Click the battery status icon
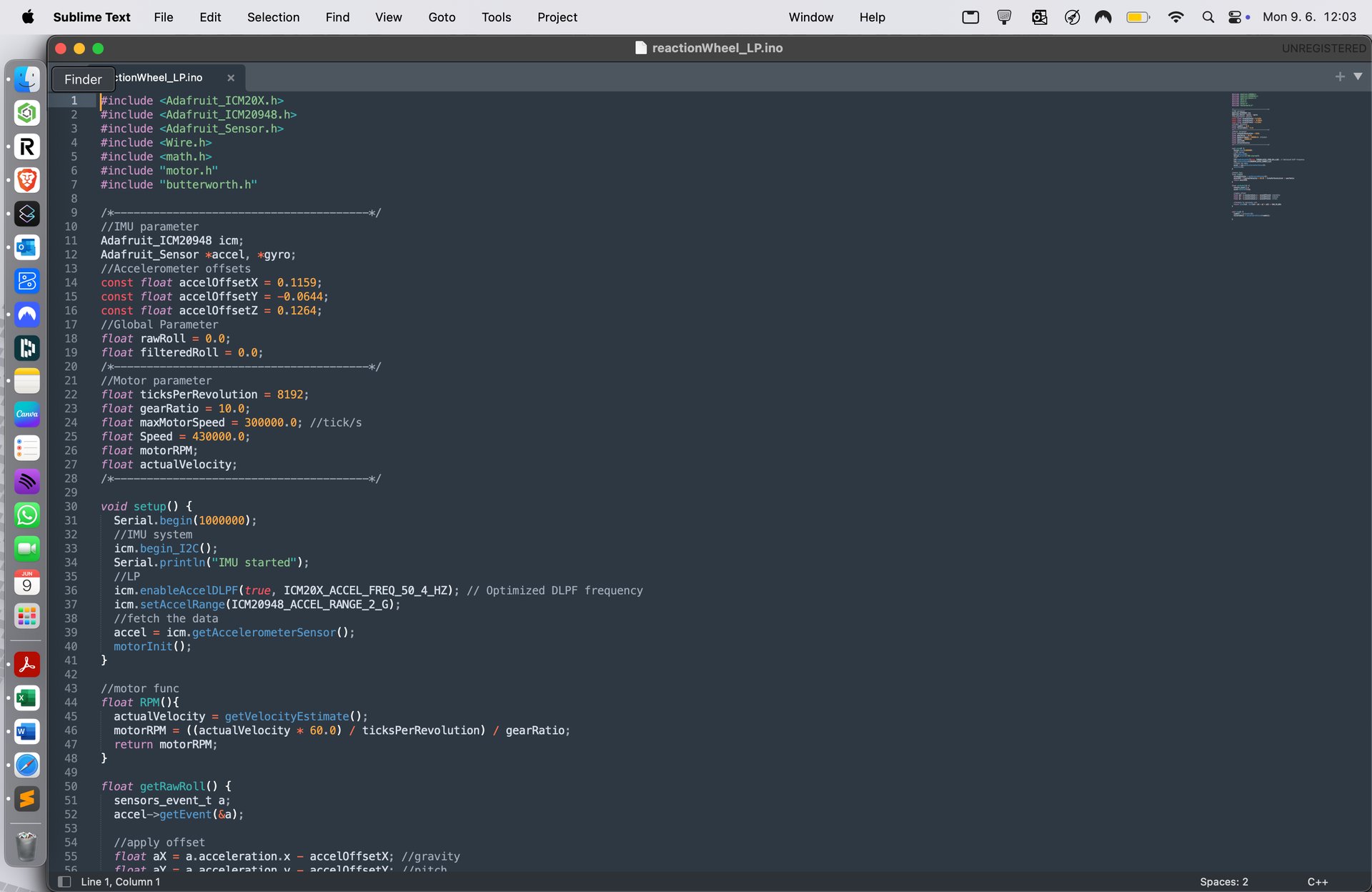The height and width of the screenshot is (892, 1372). [x=1138, y=17]
